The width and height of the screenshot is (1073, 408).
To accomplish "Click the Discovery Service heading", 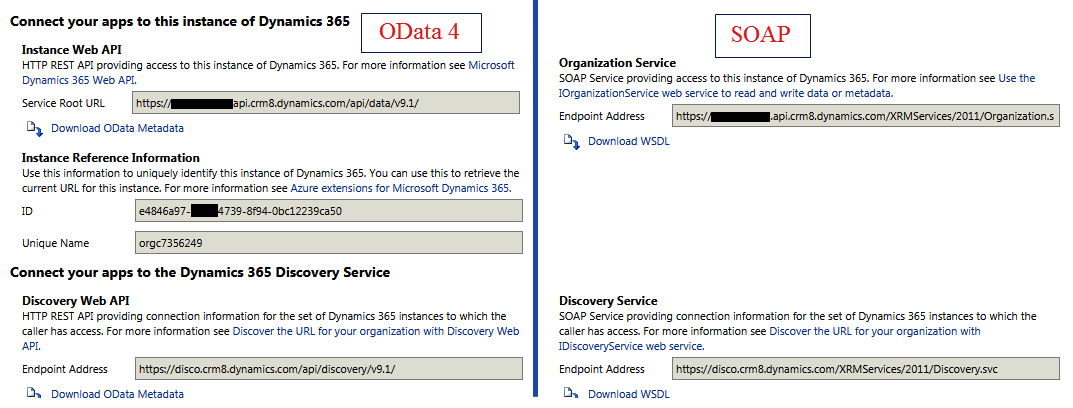I will tap(608, 300).
